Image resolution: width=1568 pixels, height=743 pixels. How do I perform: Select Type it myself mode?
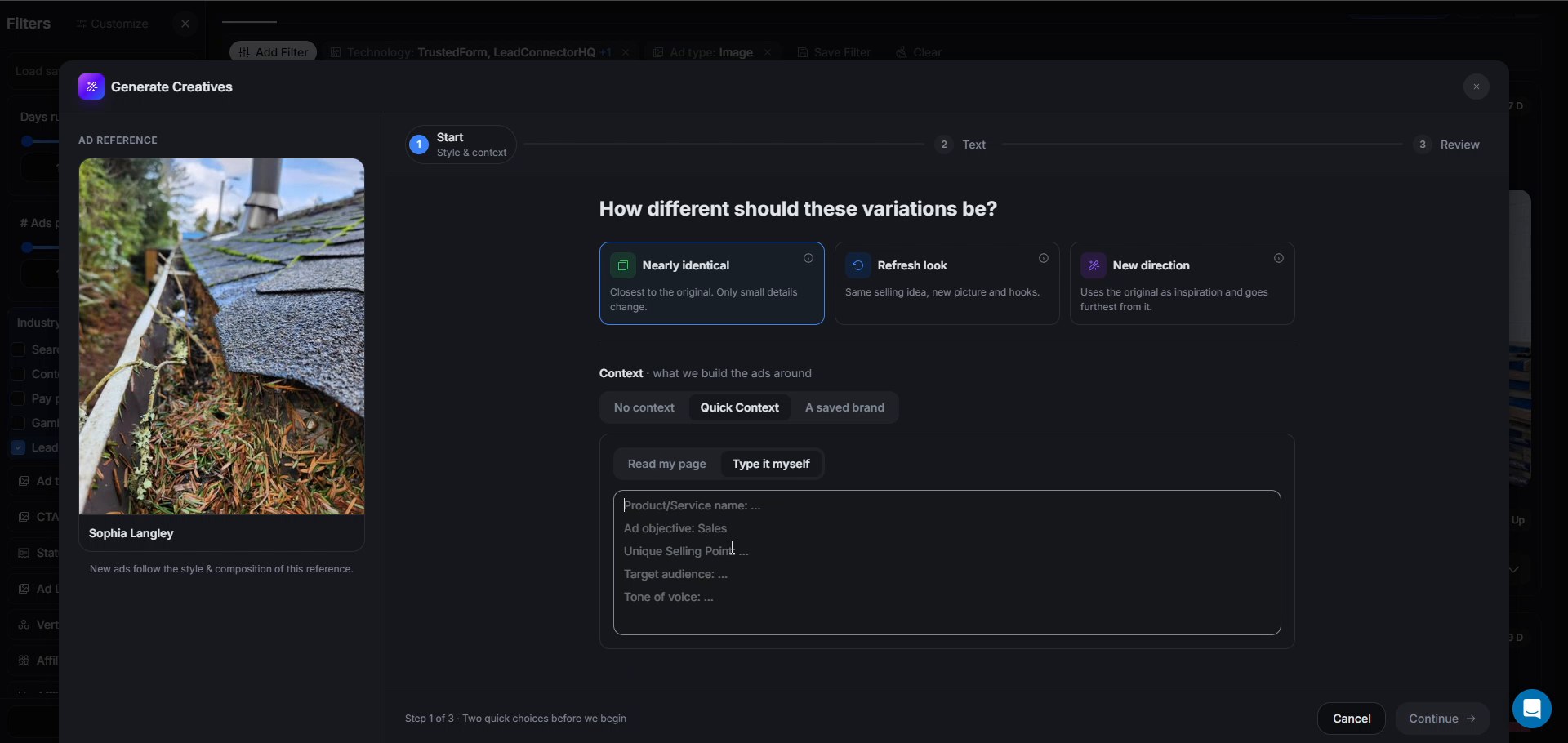click(771, 464)
